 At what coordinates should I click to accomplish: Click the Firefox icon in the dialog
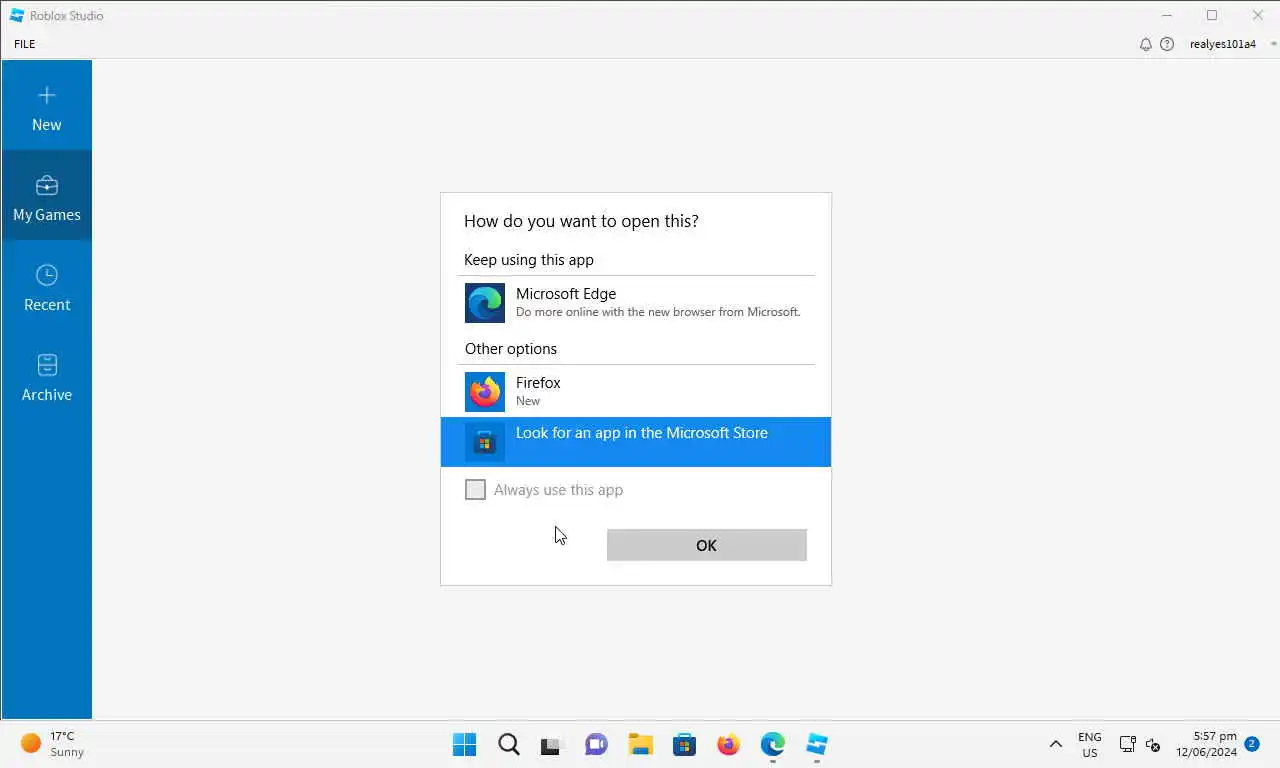coord(485,392)
